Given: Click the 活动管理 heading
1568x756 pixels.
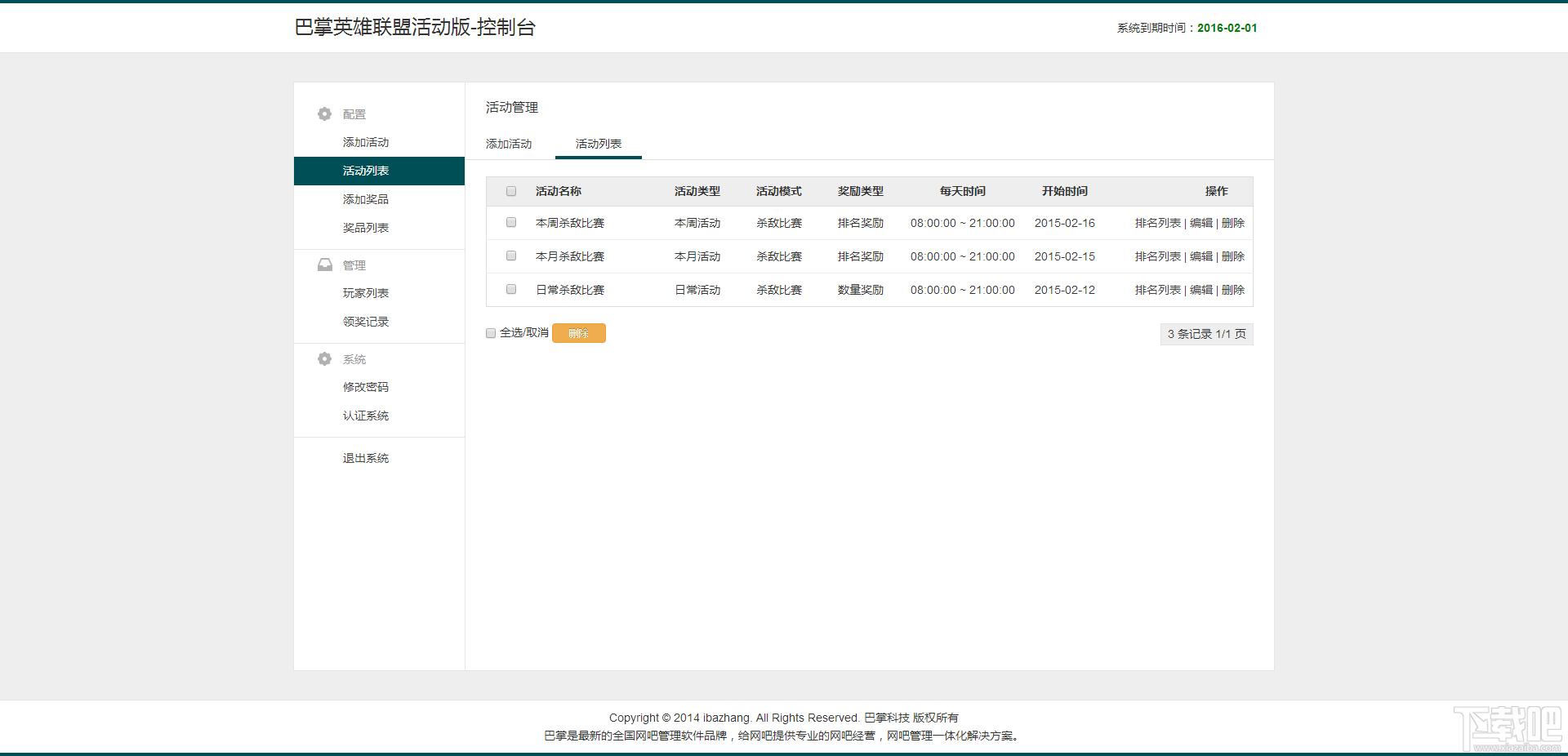Looking at the screenshot, I should pyautogui.click(x=512, y=107).
